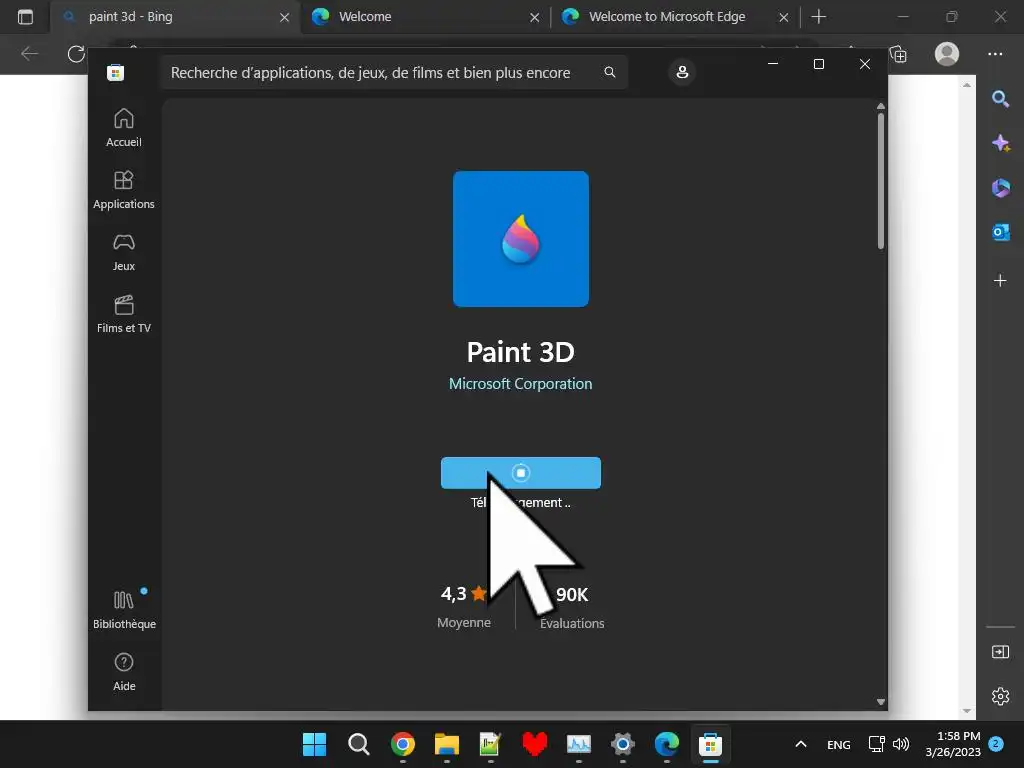
Task: Click the Microsoft Store logo icon
Action: (x=116, y=72)
